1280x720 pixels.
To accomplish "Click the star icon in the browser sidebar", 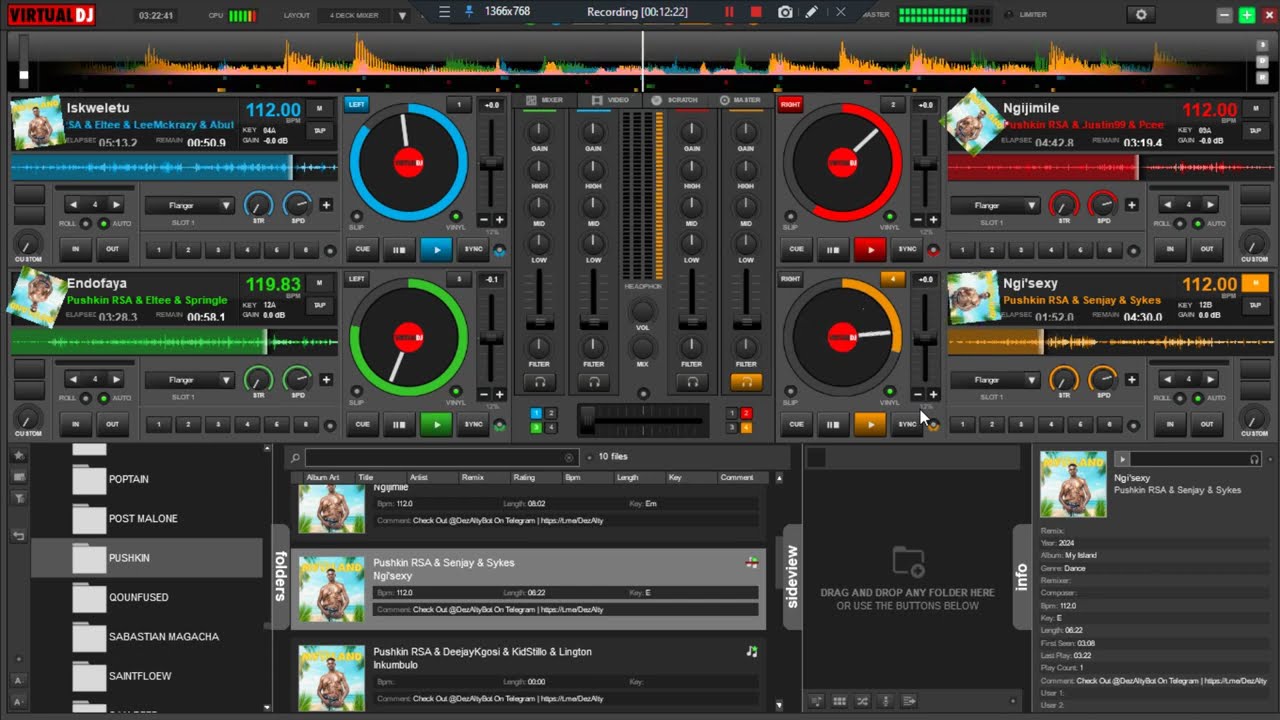I will 19,456.
